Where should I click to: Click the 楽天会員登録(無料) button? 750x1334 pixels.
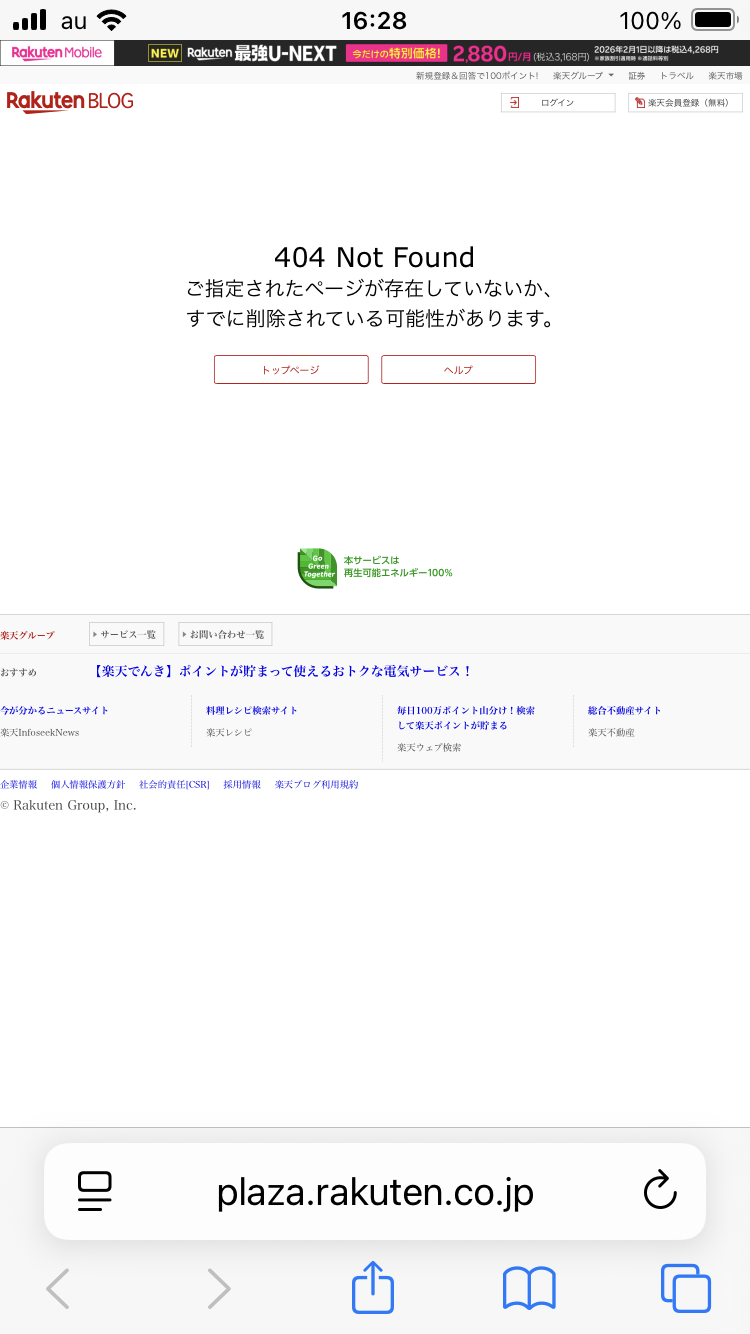685,103
